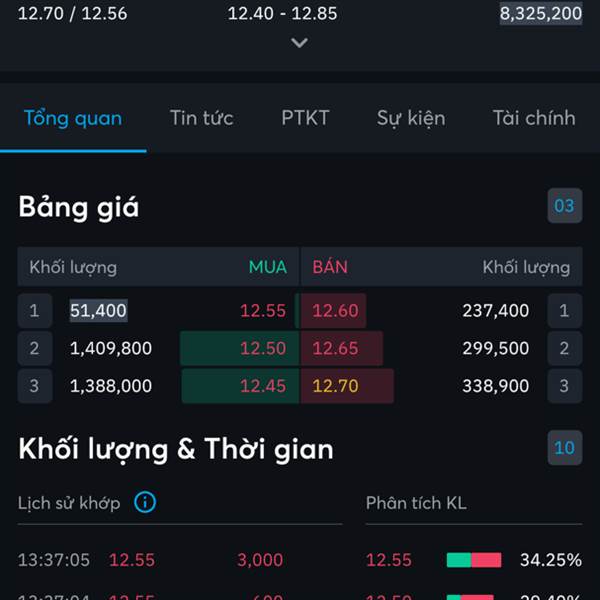Change the Khối lượng & Thời gian count 10
600x600 pixels.
(x=564, y=448)
